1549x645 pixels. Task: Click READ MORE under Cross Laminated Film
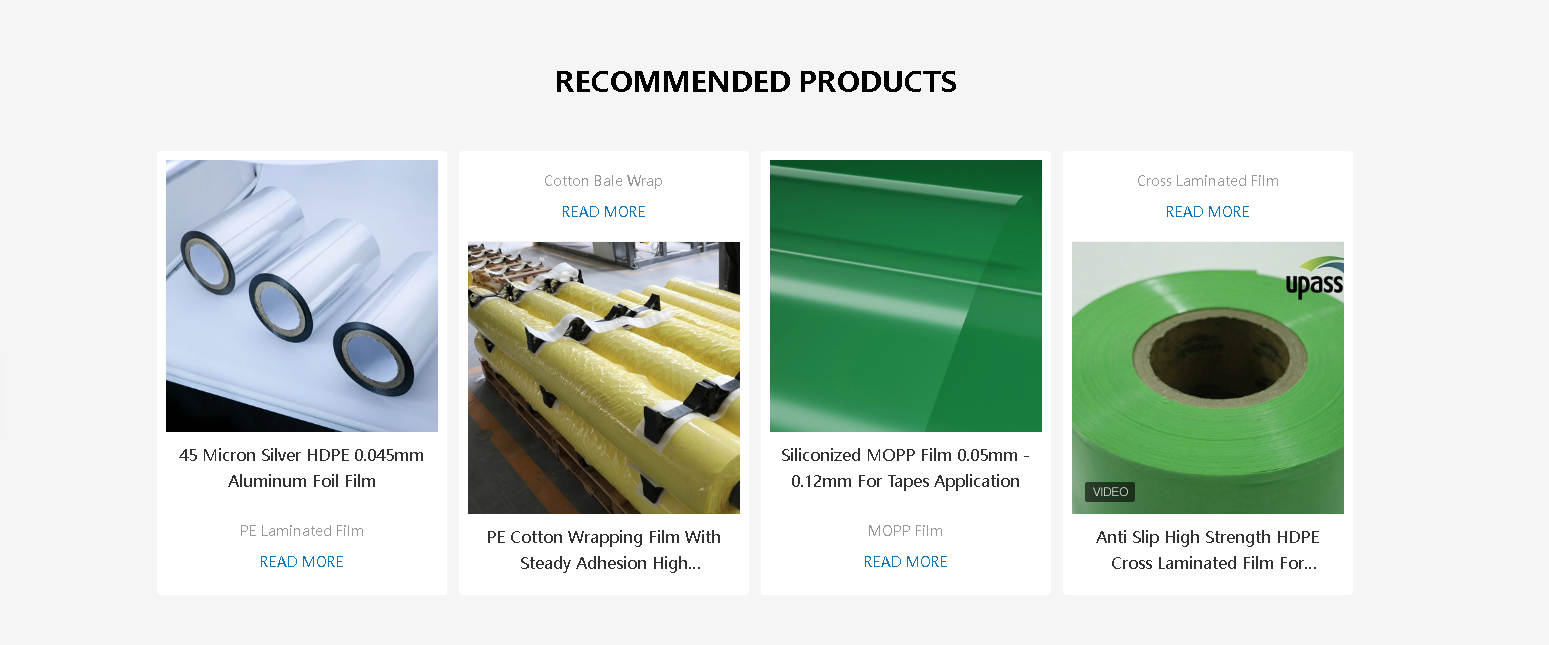pyautogui.click(x=1208, y=212)
